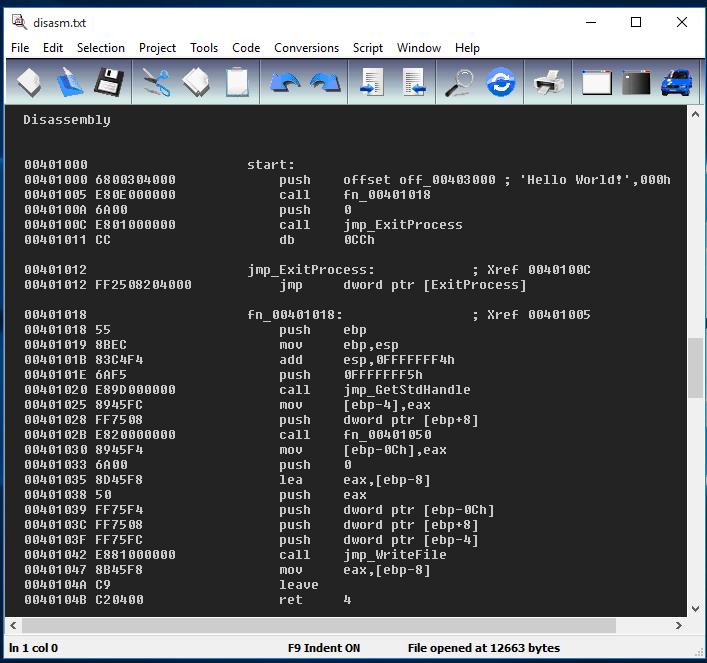Viewport: 707px width, 663px height.
Task: Open the Conversions menu
Action: tap(306, 48)
